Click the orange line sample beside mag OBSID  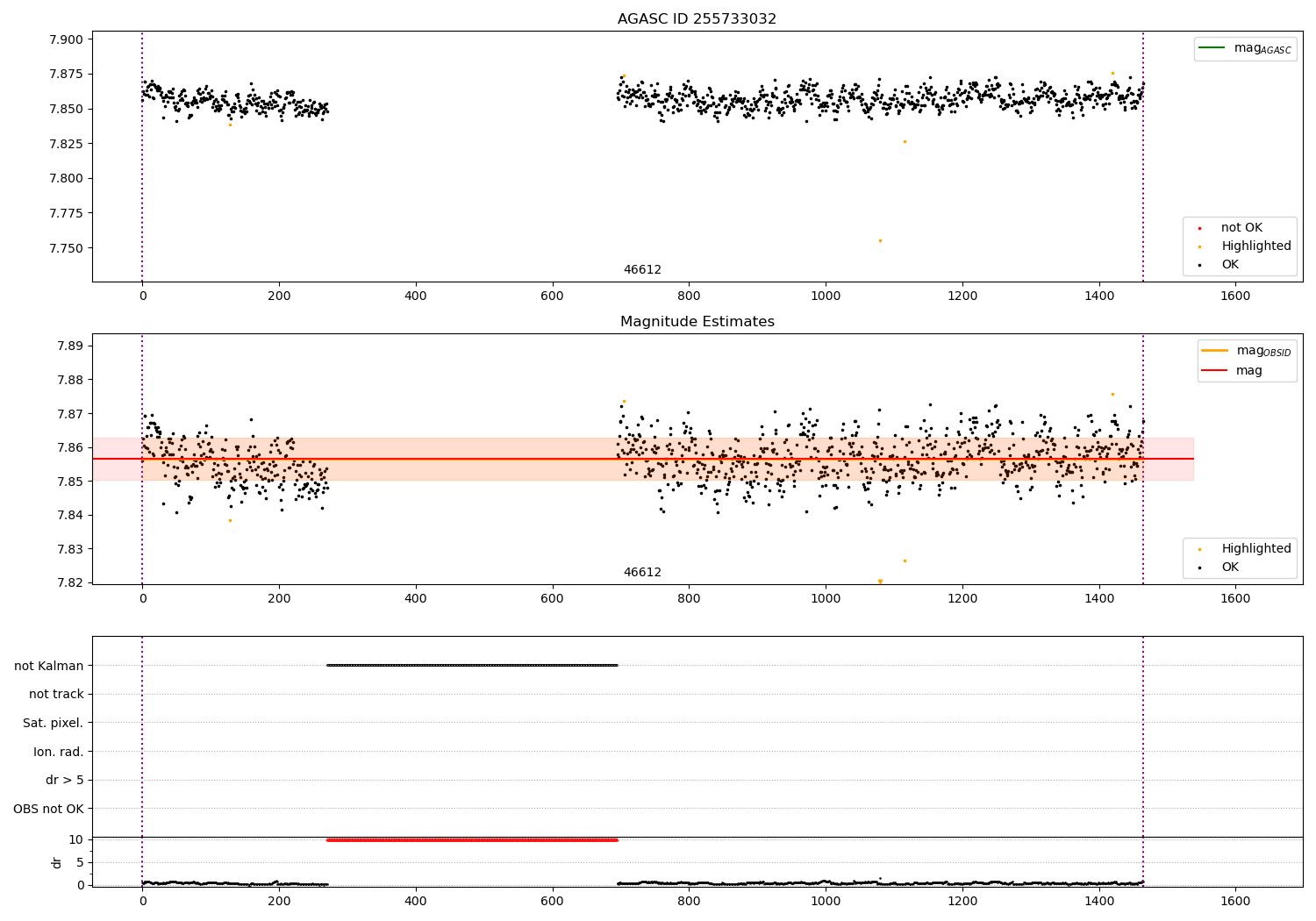[x=1215, y=351]
